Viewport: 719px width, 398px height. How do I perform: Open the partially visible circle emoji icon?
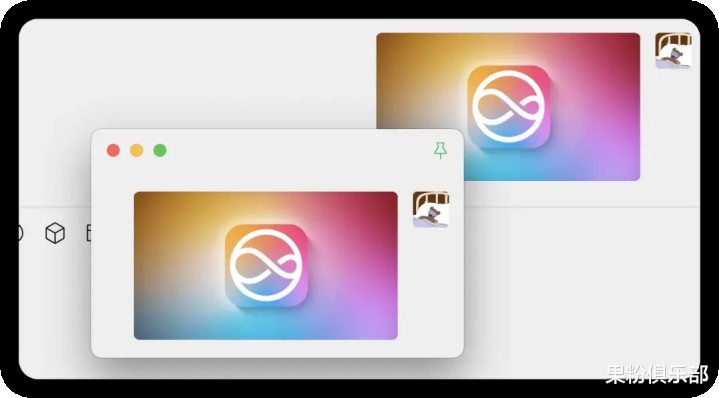[x=20, y=233]
